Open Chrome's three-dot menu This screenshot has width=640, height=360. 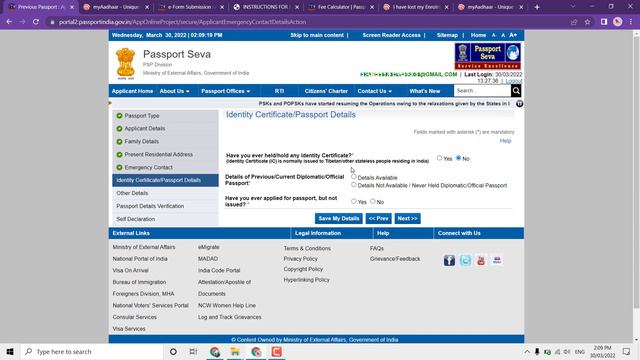[631, 22]
